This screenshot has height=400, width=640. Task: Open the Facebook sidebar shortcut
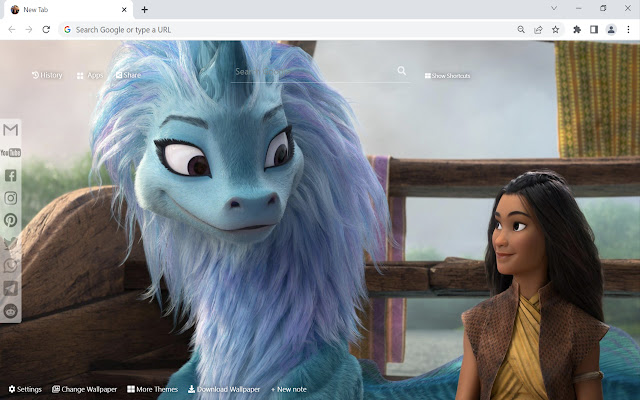[x=11, y=176]
